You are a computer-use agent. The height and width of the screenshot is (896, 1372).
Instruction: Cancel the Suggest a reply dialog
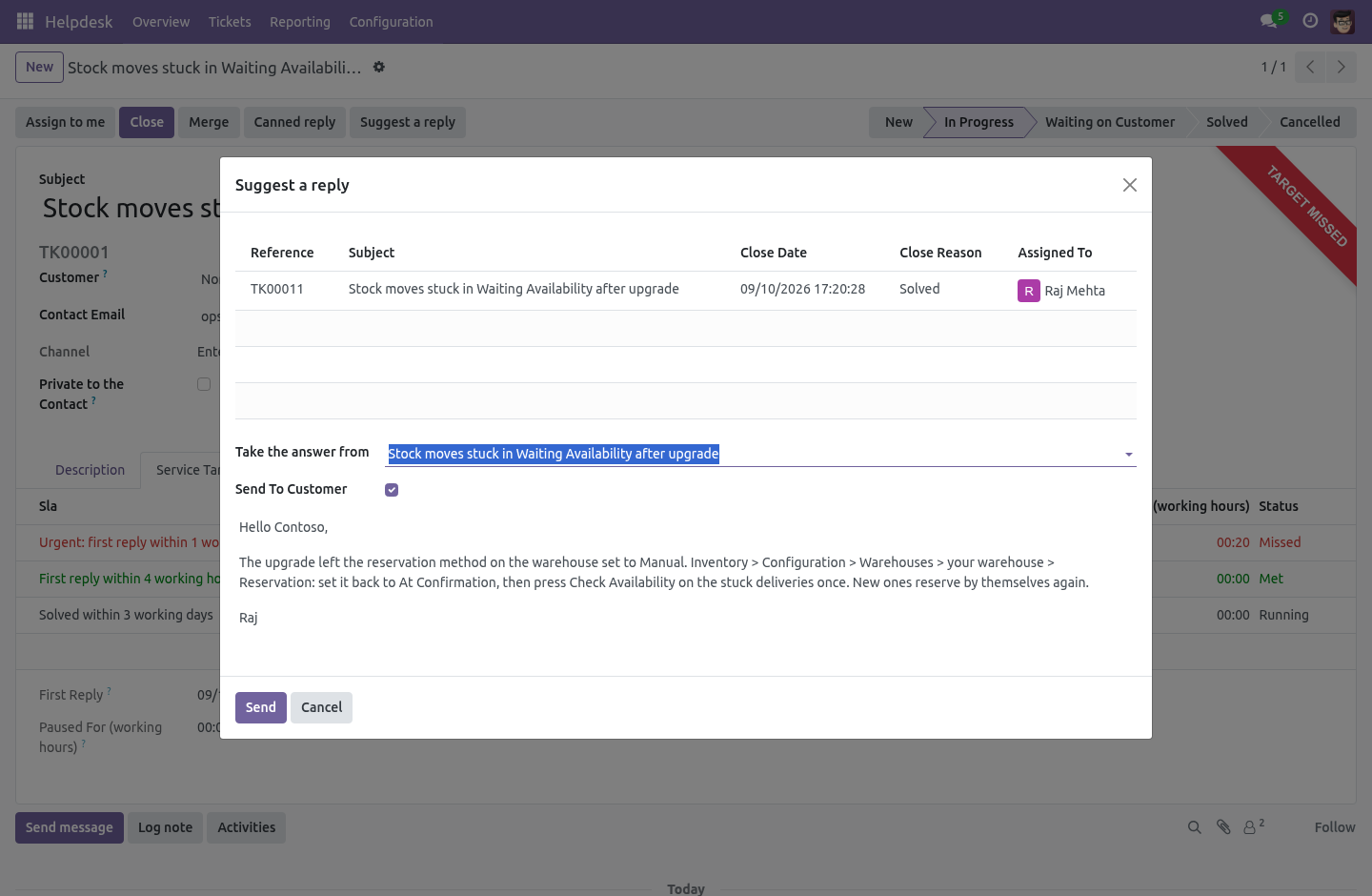[x=321, y=707]
